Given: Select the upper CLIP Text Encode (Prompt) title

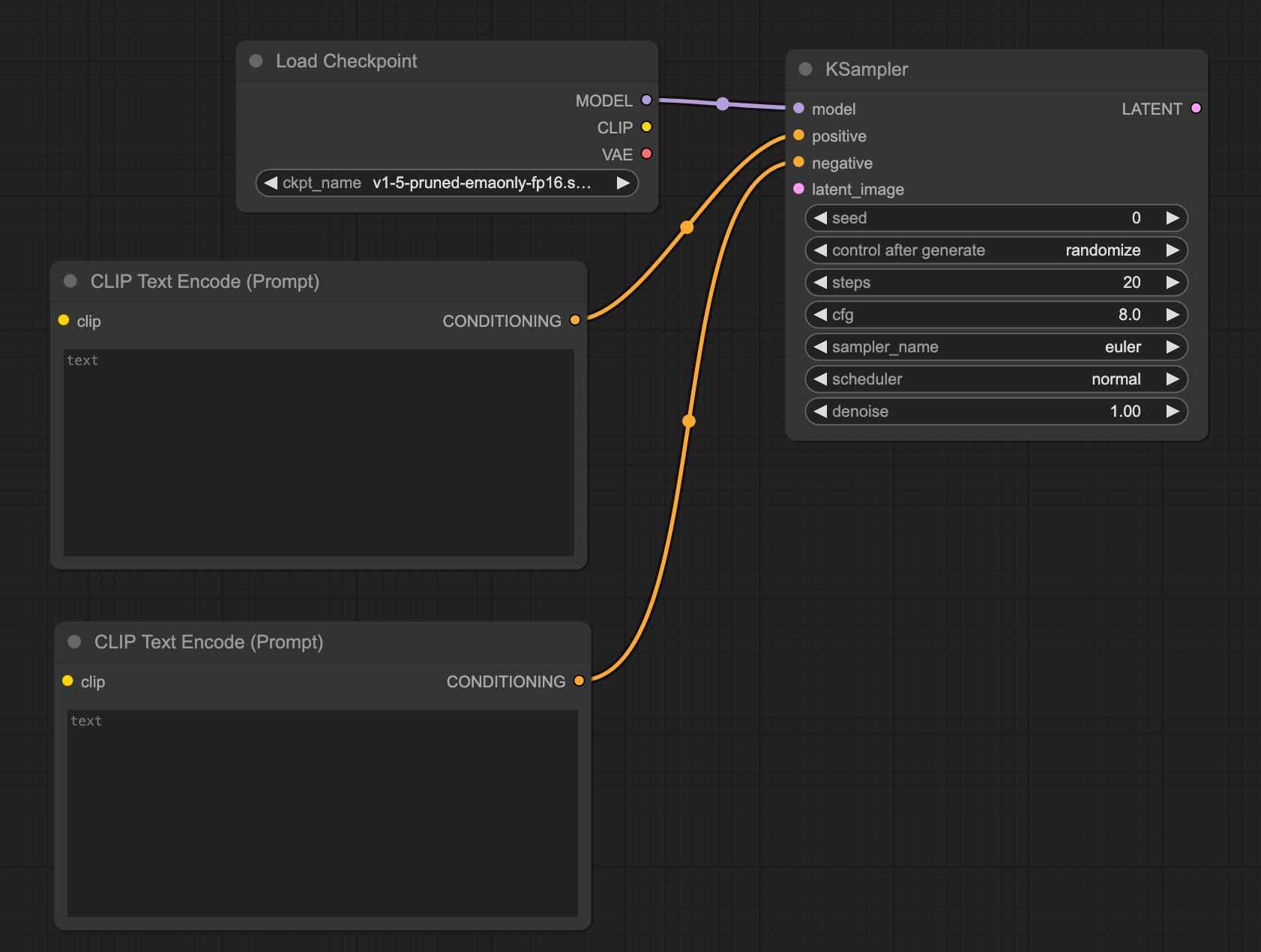Looking at the screenshot, I should point(205,282).
